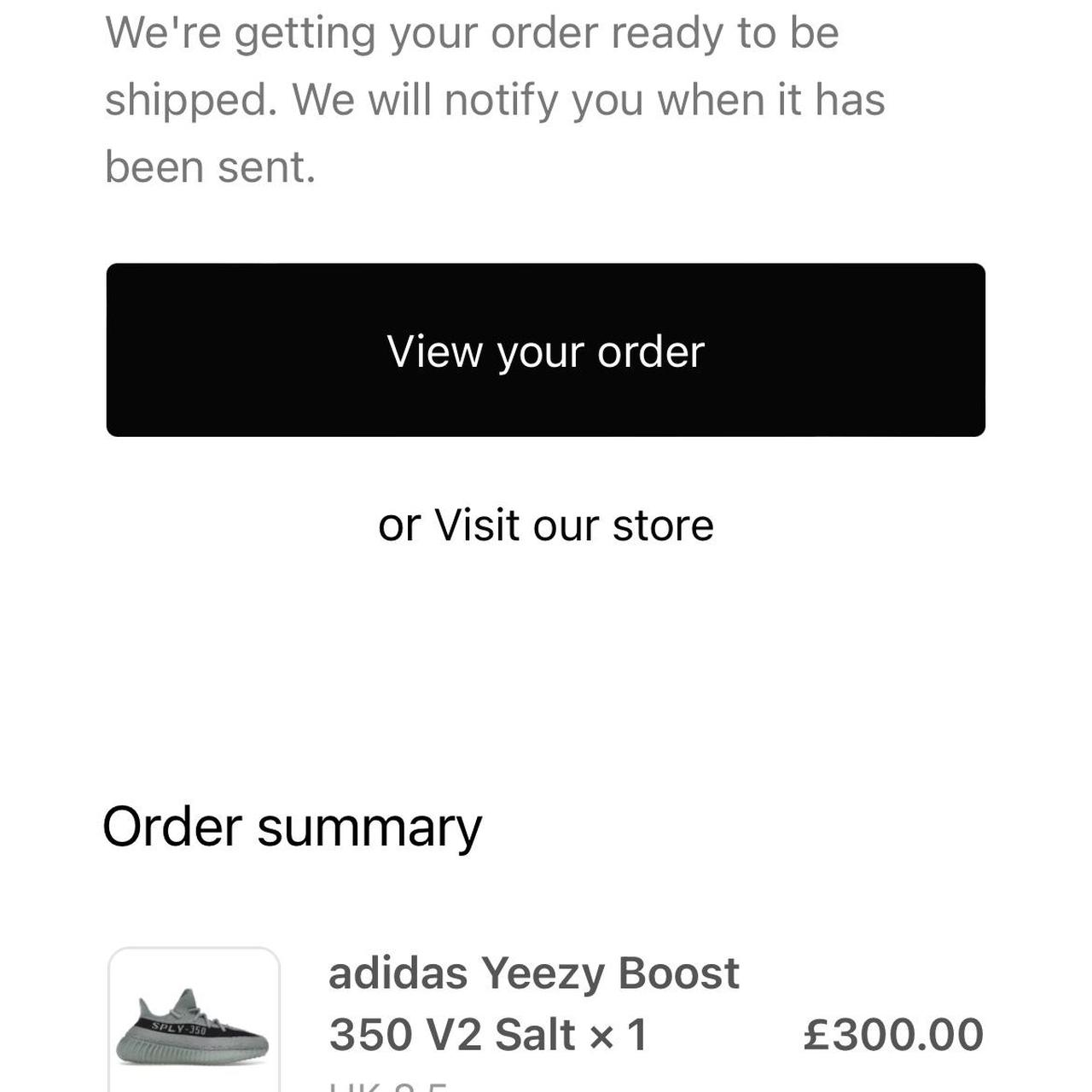Click the View your order button
Viewport: 1092px width, 1092px height.
[x=546, y=351]
